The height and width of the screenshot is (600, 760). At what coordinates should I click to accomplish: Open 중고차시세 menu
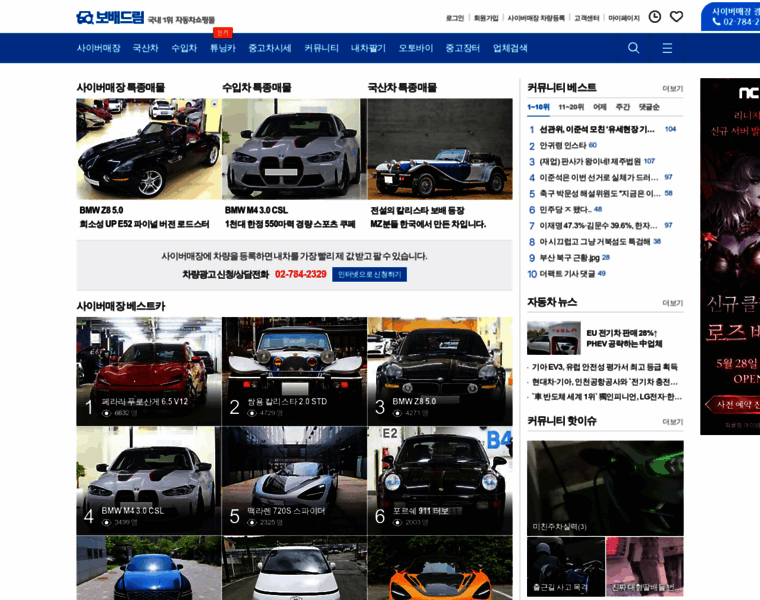269,48
